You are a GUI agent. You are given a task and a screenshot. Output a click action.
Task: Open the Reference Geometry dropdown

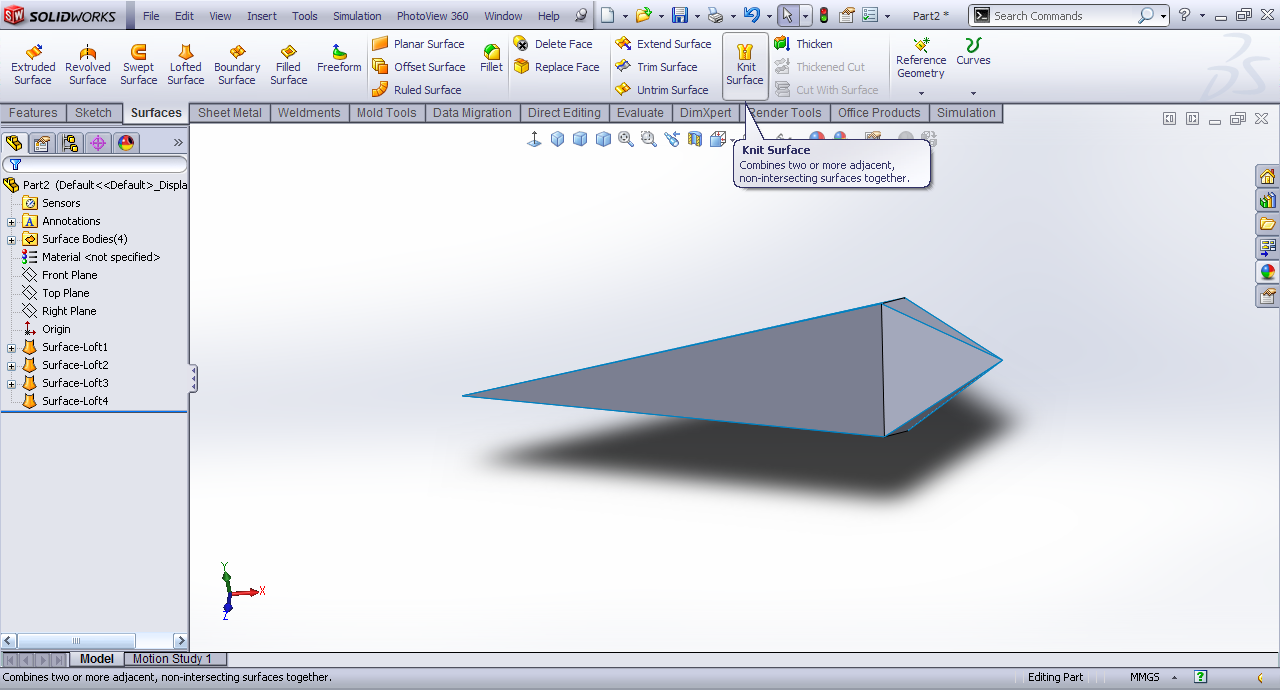pyautogui.click(x=921, y=93)
